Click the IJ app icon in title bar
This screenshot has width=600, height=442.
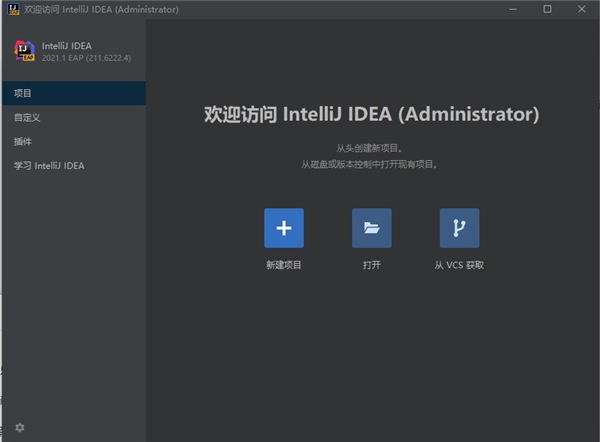click(13, 9)
